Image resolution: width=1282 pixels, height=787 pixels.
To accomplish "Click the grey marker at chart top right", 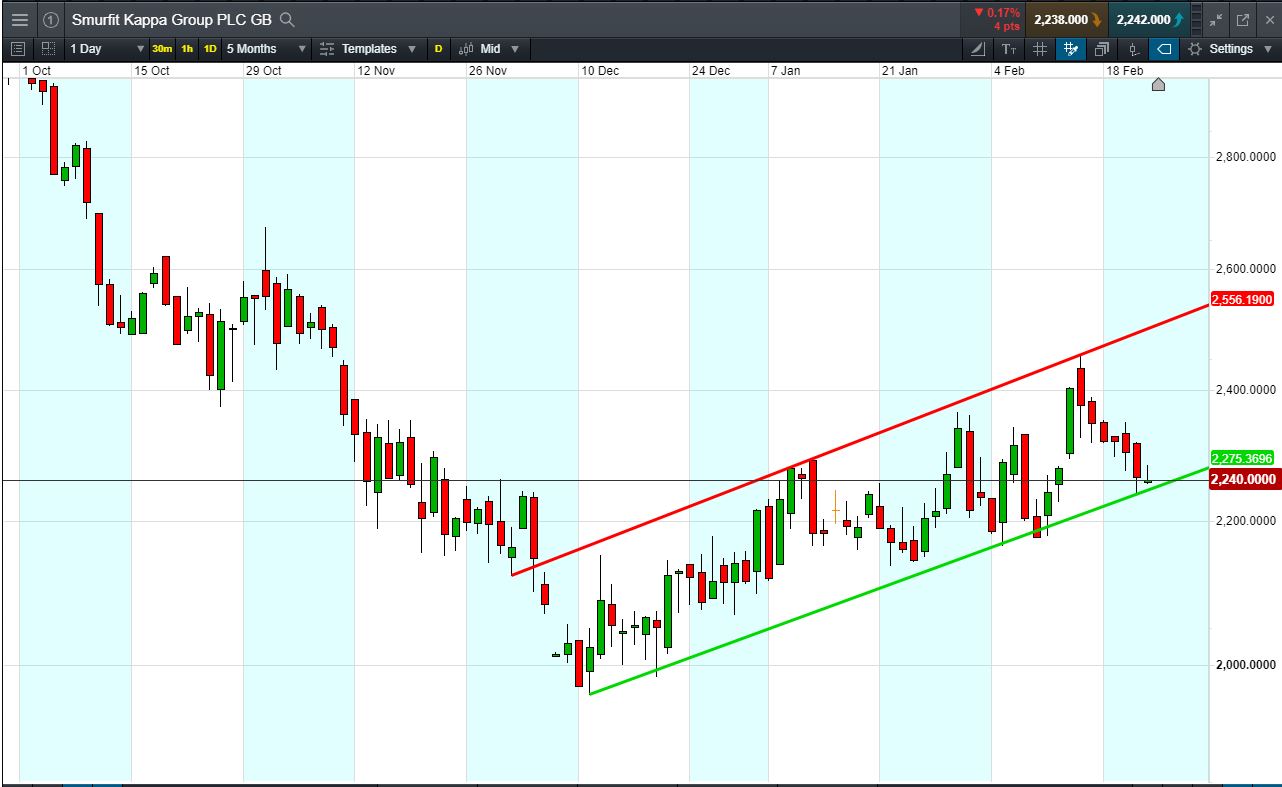I will pos(1158,84).
